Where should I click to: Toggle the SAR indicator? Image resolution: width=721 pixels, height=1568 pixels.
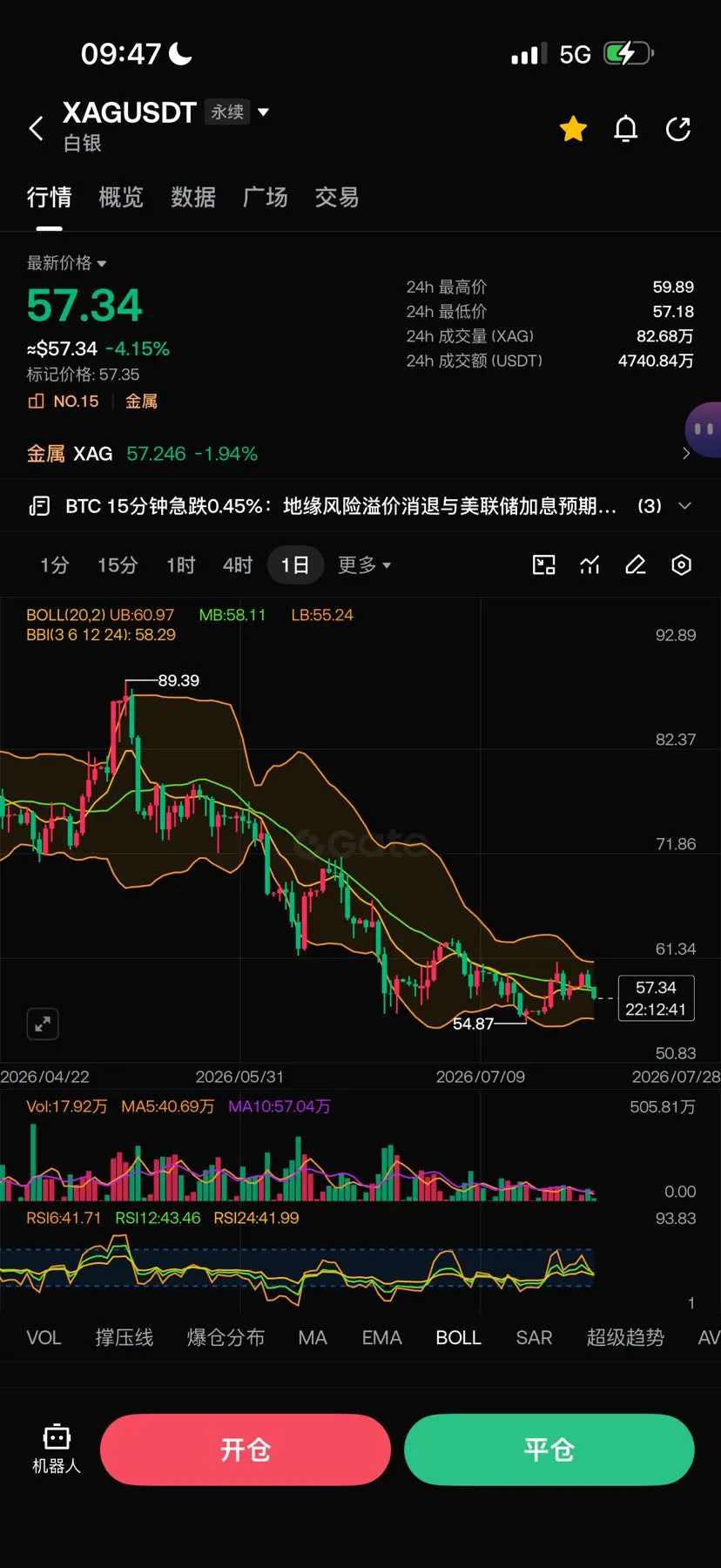(534, 1338)
